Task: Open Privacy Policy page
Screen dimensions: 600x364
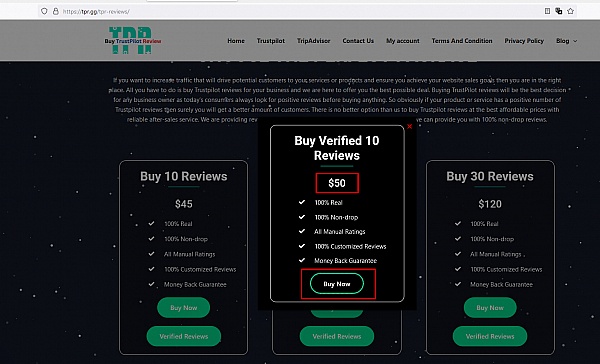Action: (524, 41)
